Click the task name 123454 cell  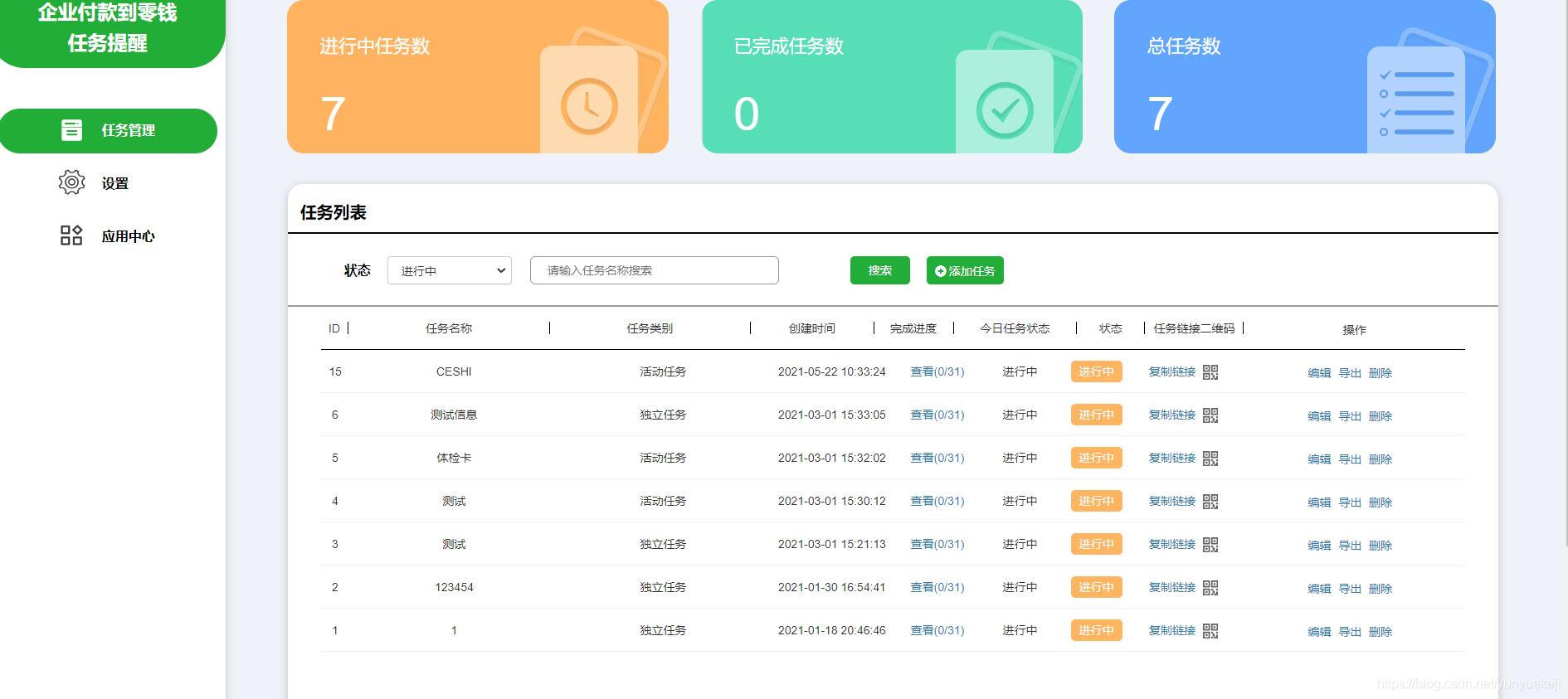(x=454, y=587)
